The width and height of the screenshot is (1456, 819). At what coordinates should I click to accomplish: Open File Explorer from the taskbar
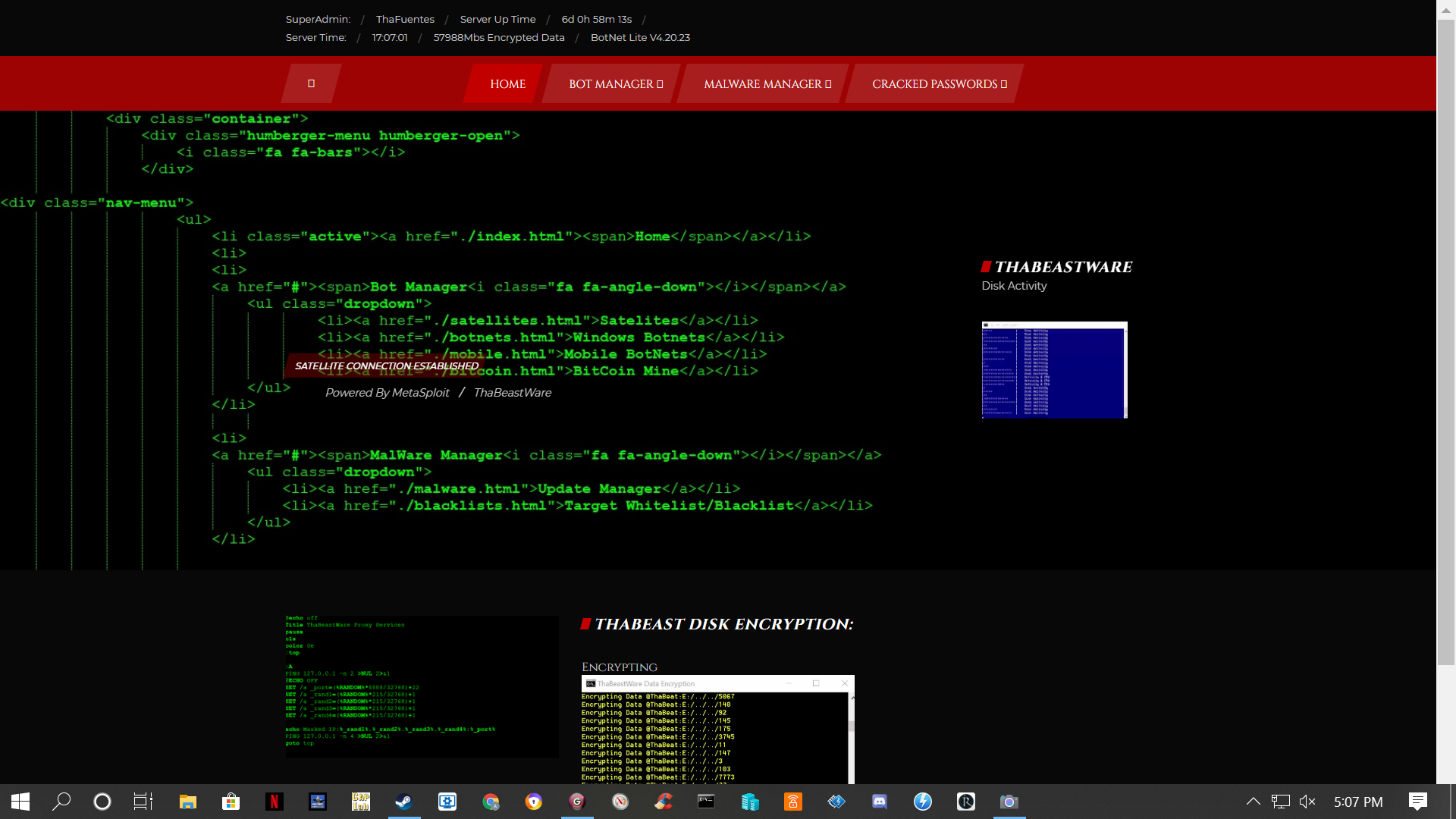188,802
